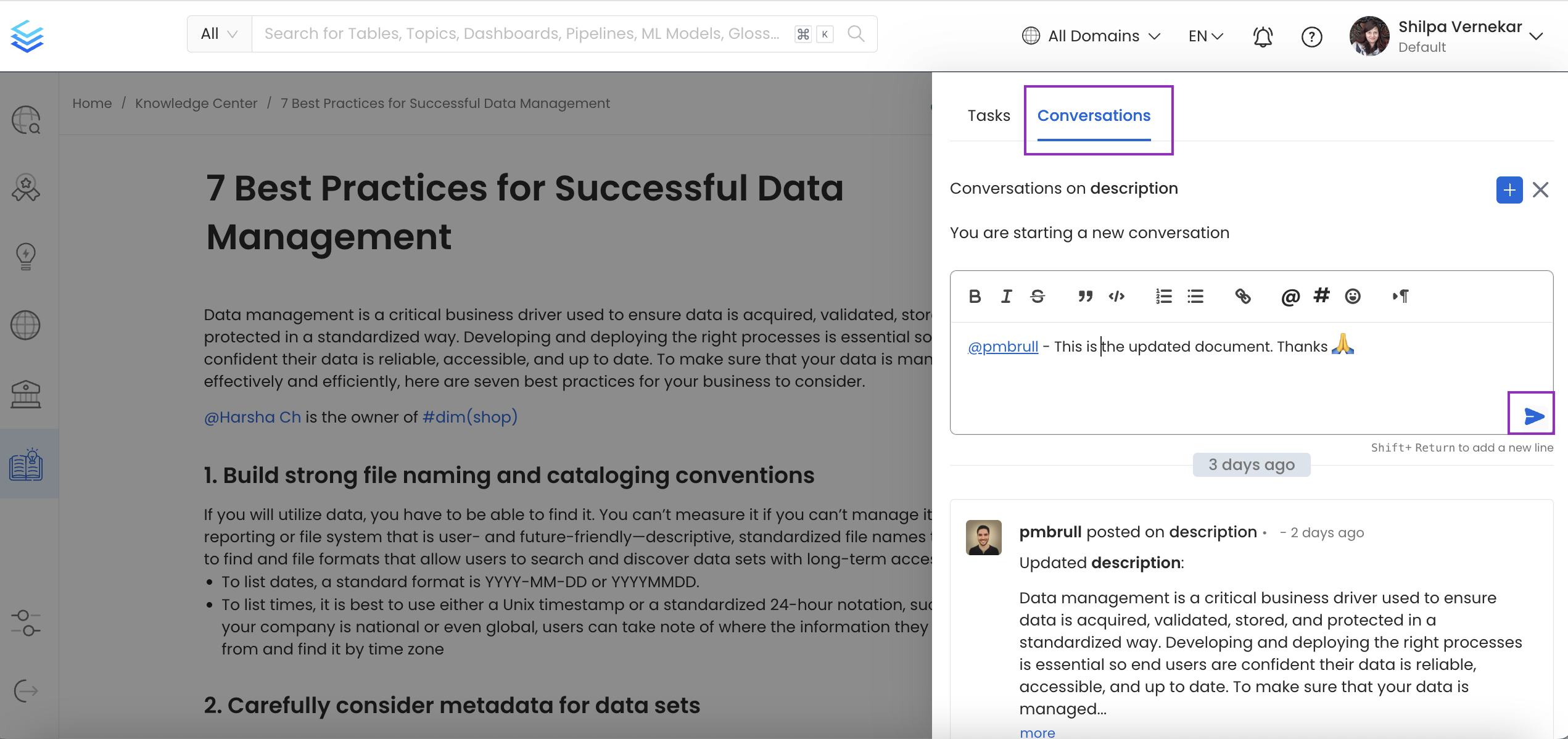The image size is (1568, 739).
Task: Click the Bold formatting icon
Action: pos(975,297)
